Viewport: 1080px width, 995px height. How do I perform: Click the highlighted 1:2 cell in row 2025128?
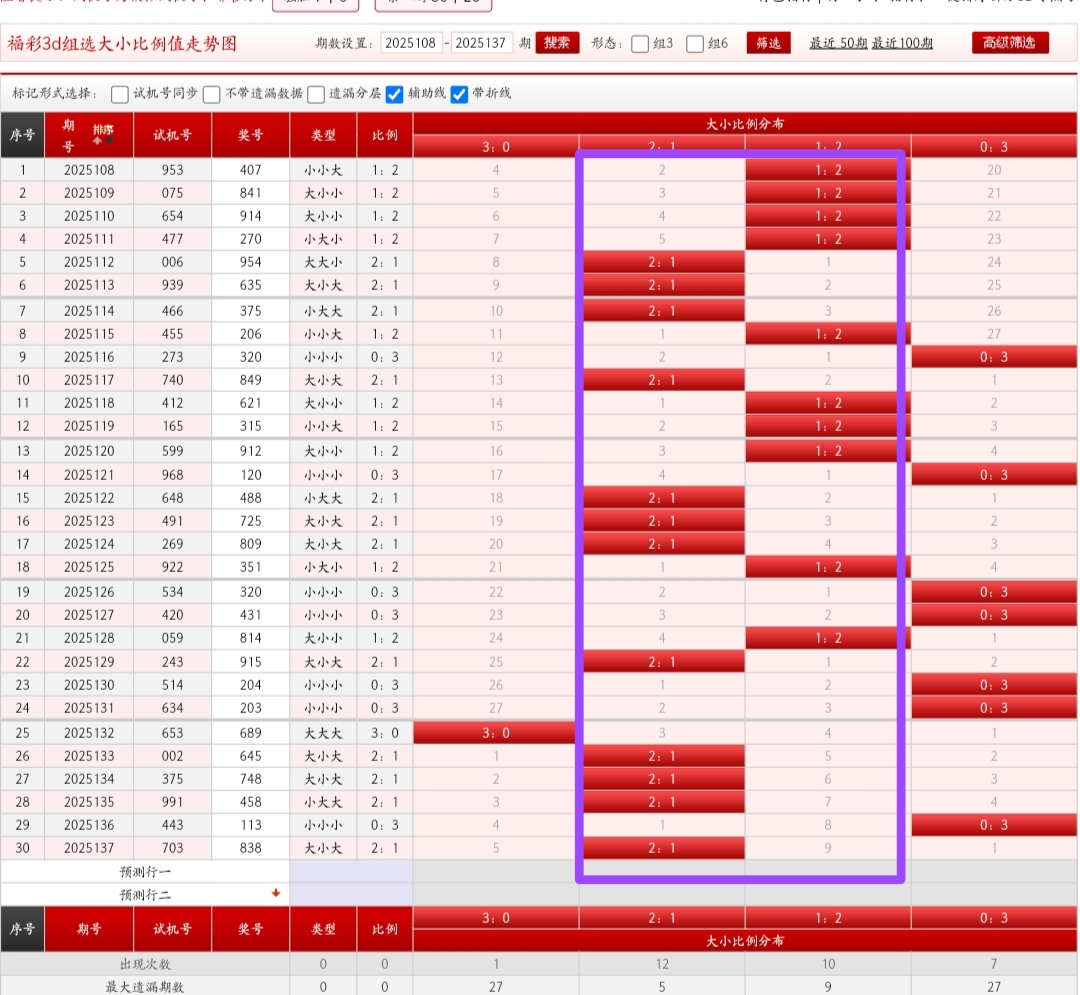(828, 638)
